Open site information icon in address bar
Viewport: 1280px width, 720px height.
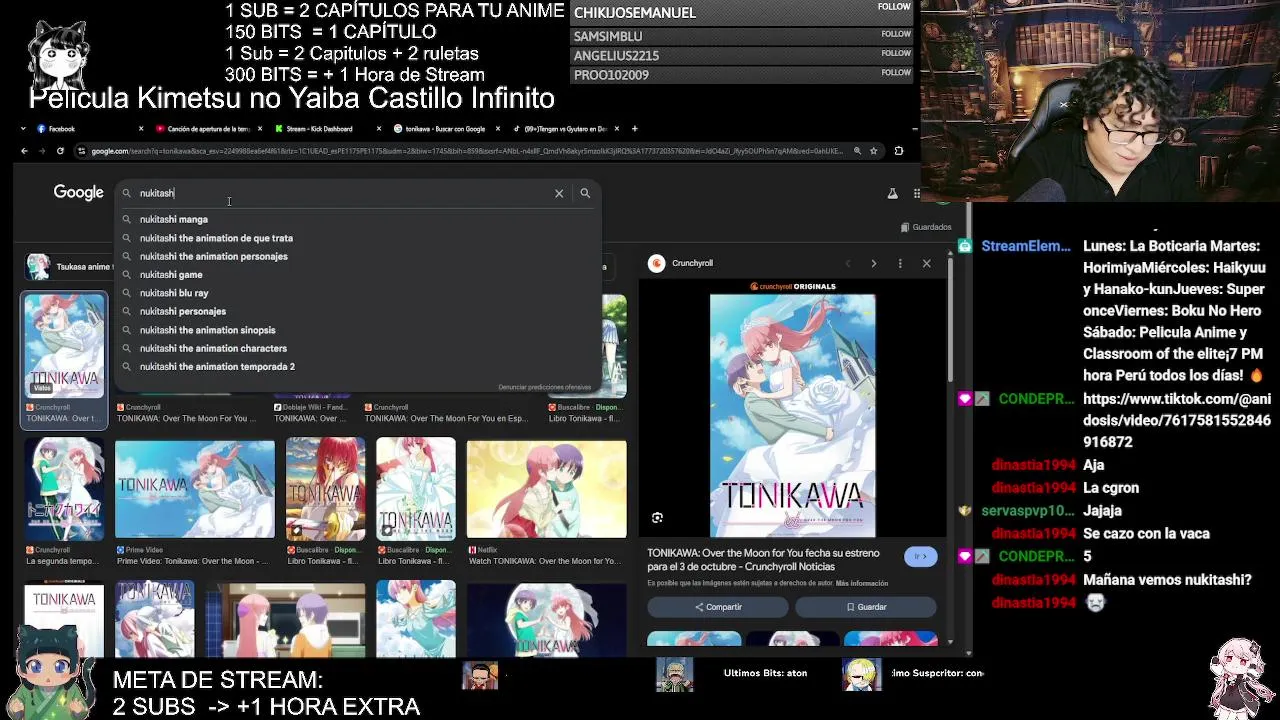pos(82,151)
